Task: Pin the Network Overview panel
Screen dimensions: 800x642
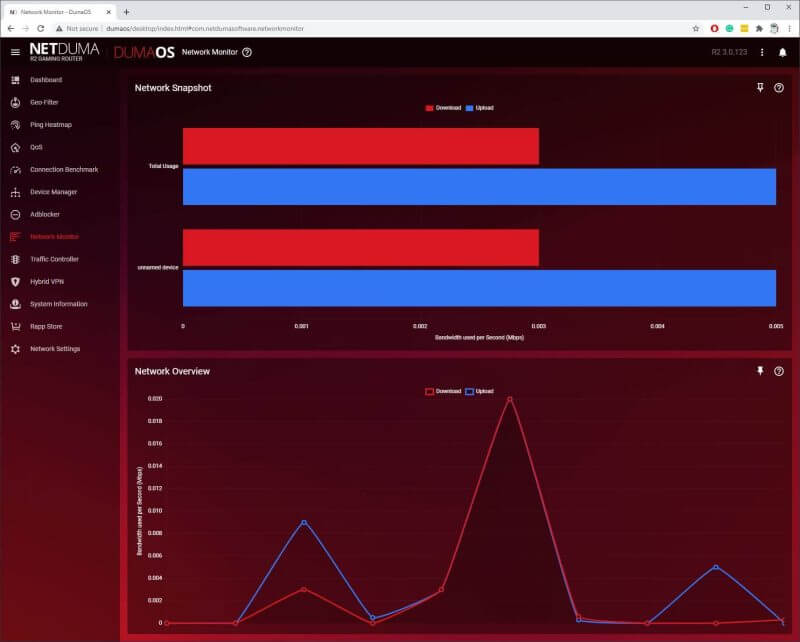Action: pos(760,371)
